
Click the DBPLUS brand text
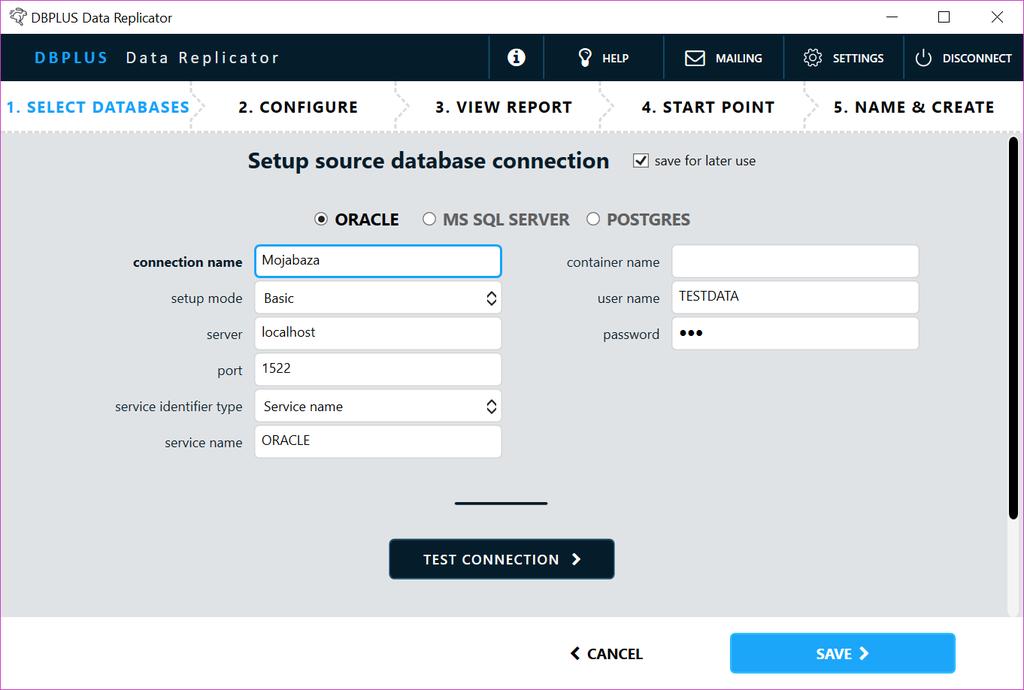(71, 57)
